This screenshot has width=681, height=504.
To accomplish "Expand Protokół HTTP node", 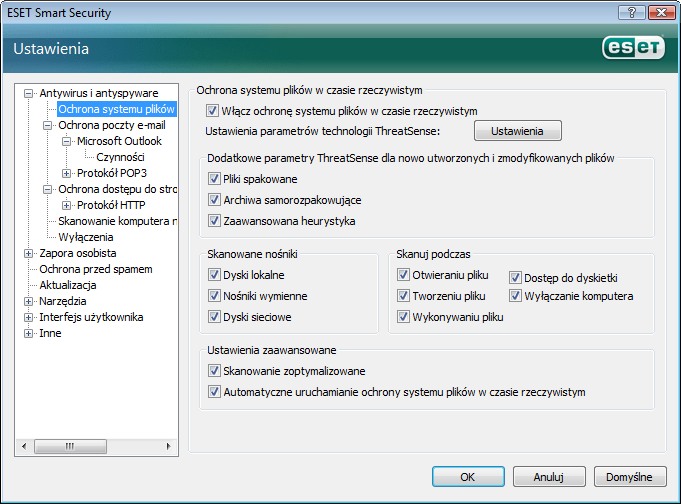I will (66, 206).
